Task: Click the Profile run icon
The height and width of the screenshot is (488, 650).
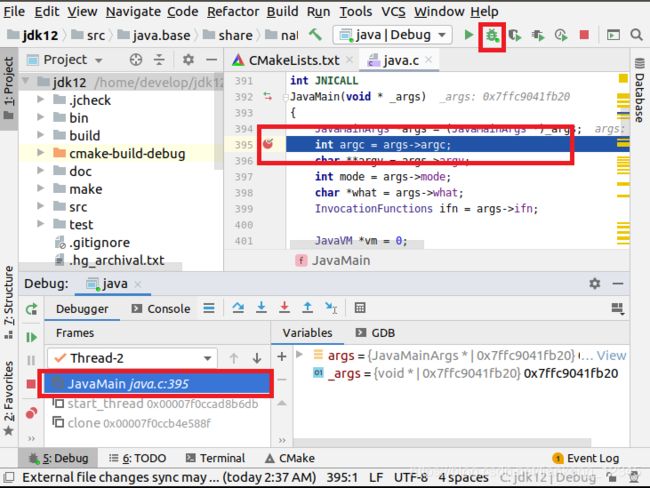Action: [x=561, y=35]
